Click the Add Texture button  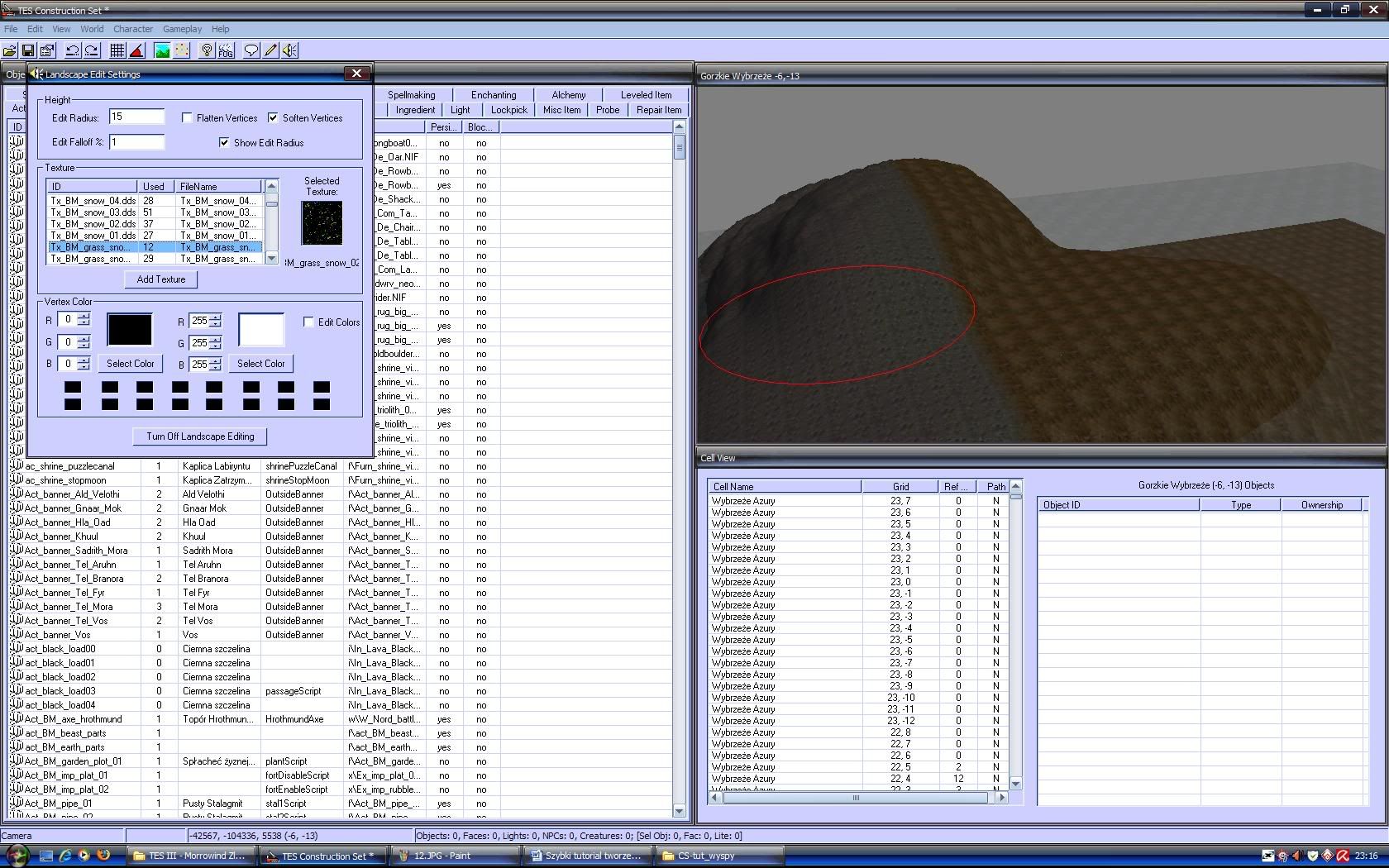pos(161,279)
